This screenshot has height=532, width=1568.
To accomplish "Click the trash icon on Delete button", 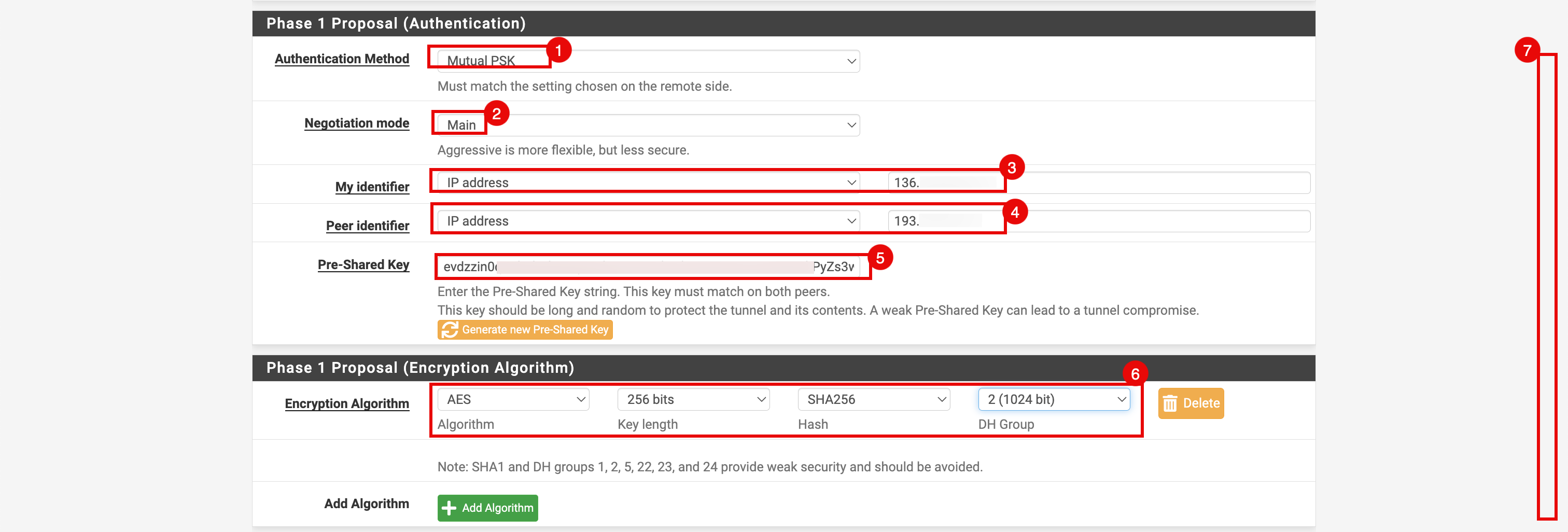I will click(x=1169, y=403).
